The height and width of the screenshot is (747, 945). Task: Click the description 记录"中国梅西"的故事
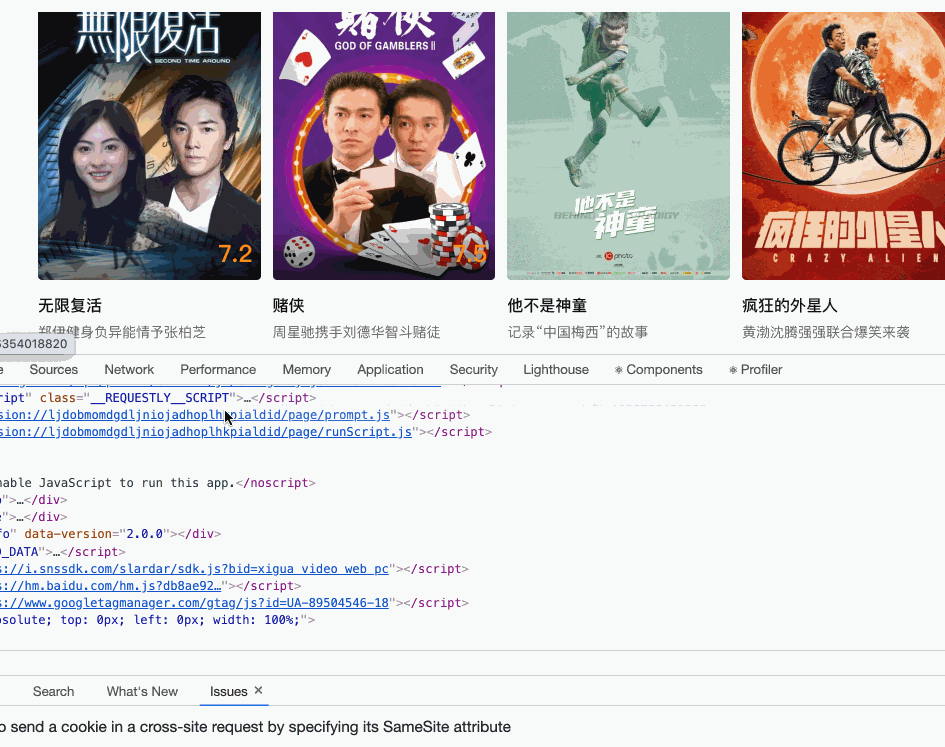pos(577,332)
